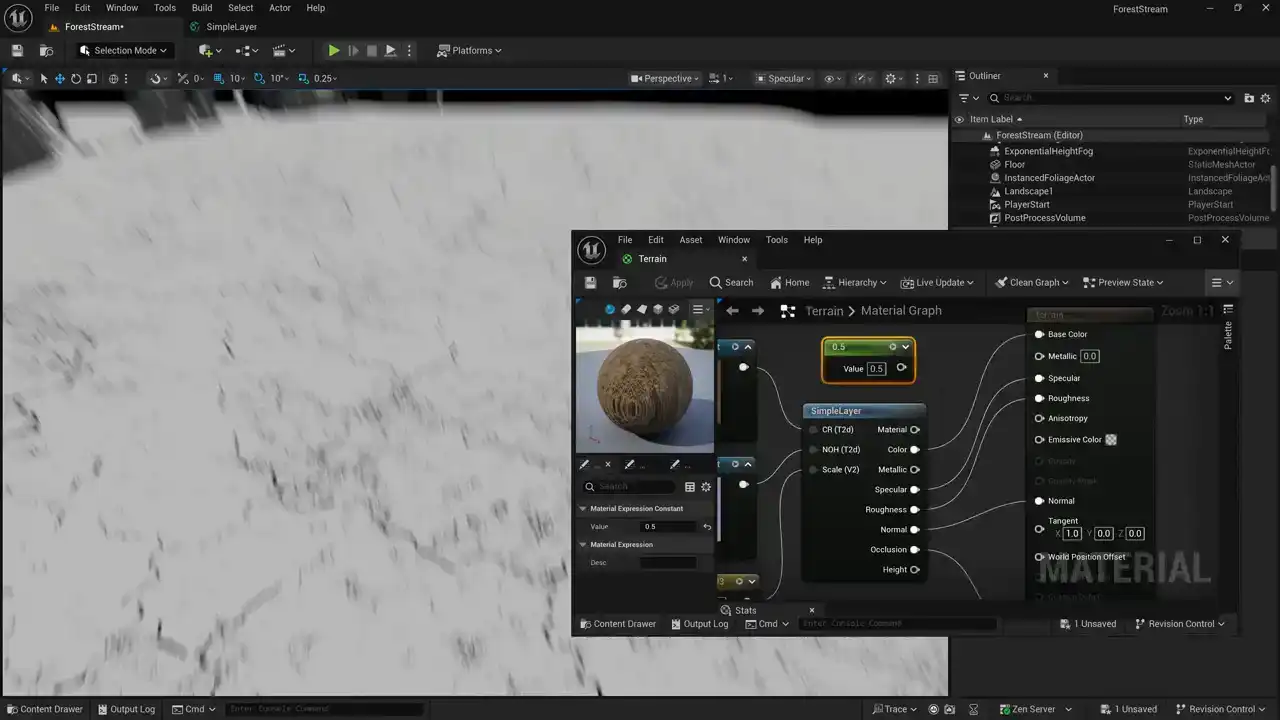Image resolution: width=1280 pixels, height=720 pixels.
Task: Select the rotate gizmo tool
Action: tap(76, 79)
